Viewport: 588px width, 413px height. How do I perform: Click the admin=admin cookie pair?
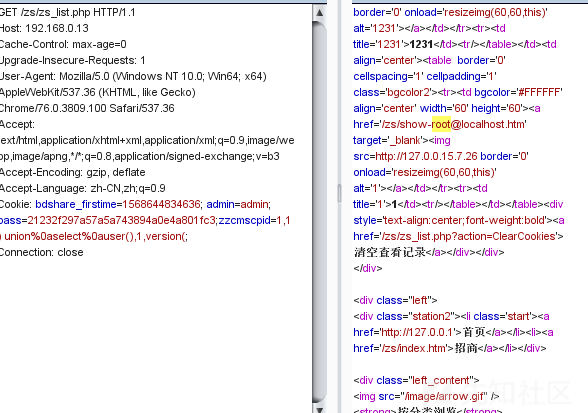pyautogui.click(x=237, y=204)
